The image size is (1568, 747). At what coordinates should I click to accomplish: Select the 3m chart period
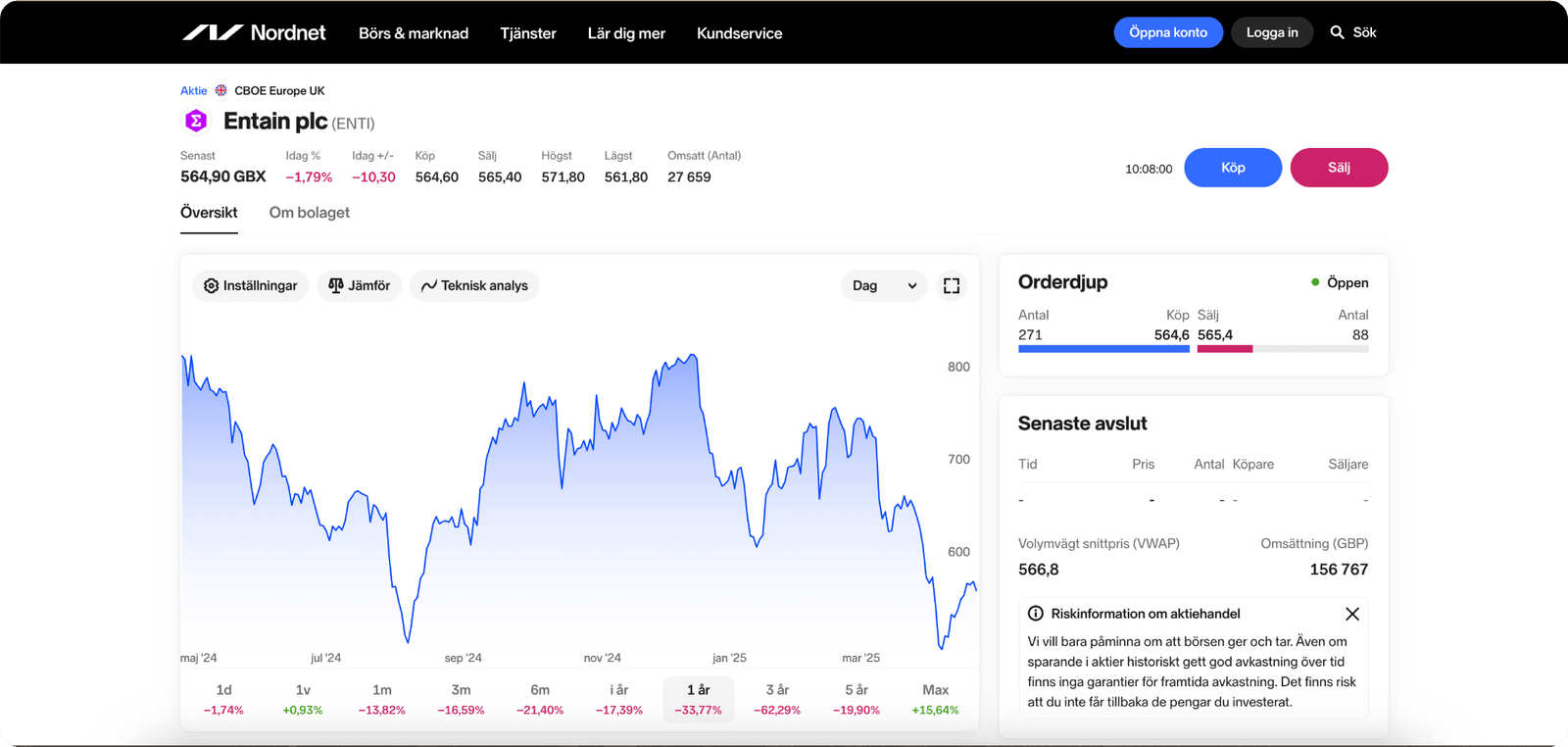tap(461, 699)
